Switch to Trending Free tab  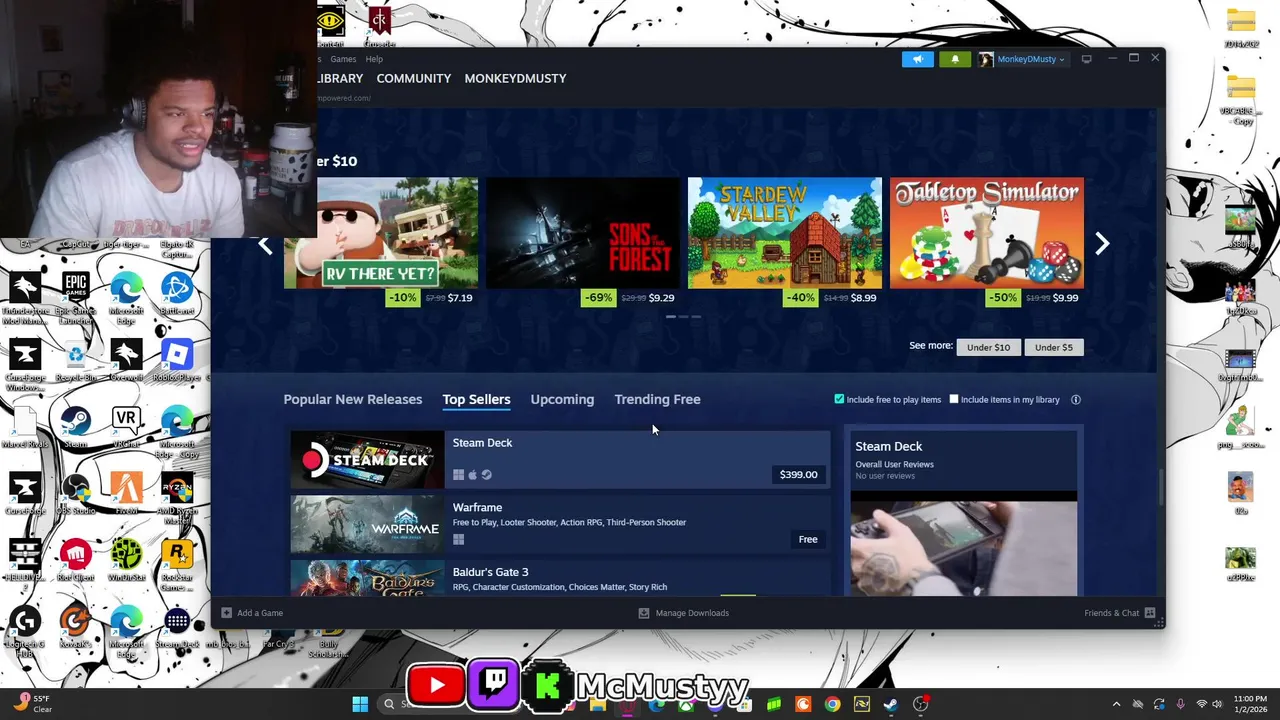(657, 399)
